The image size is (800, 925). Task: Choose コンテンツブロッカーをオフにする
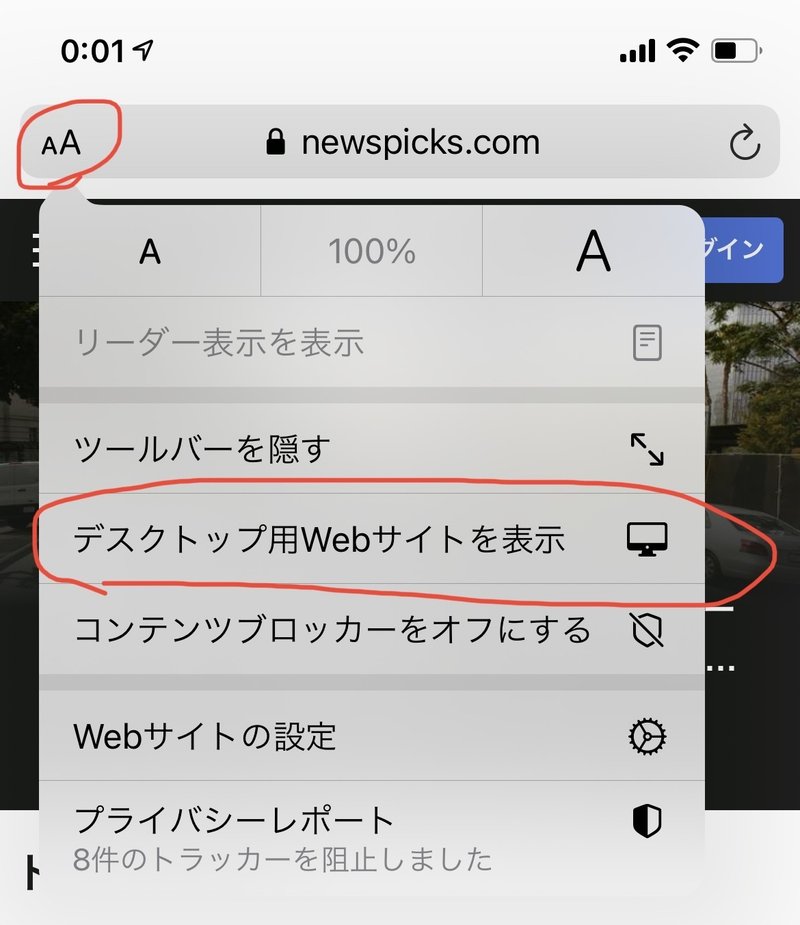(372, 629)
